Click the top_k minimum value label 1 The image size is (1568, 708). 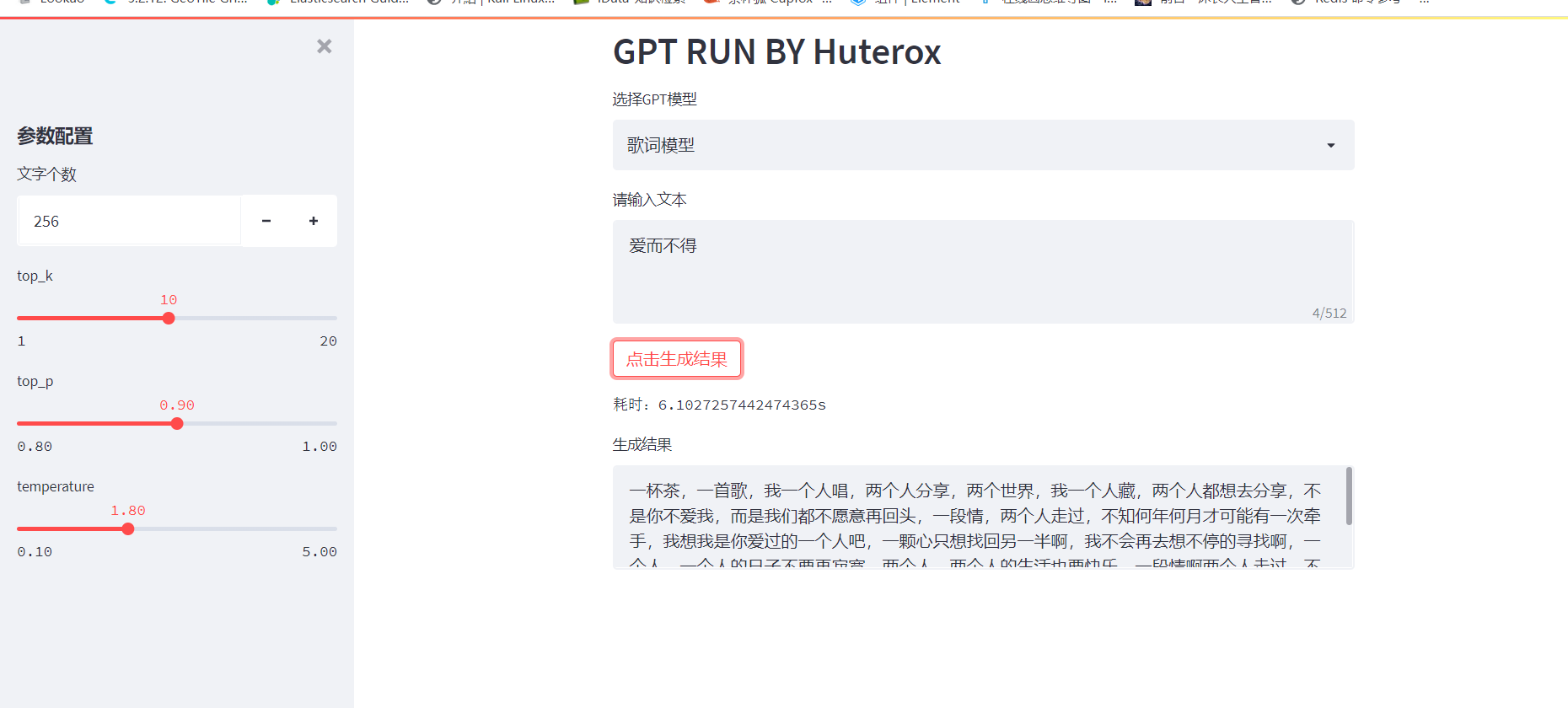[x=22, y=341]
